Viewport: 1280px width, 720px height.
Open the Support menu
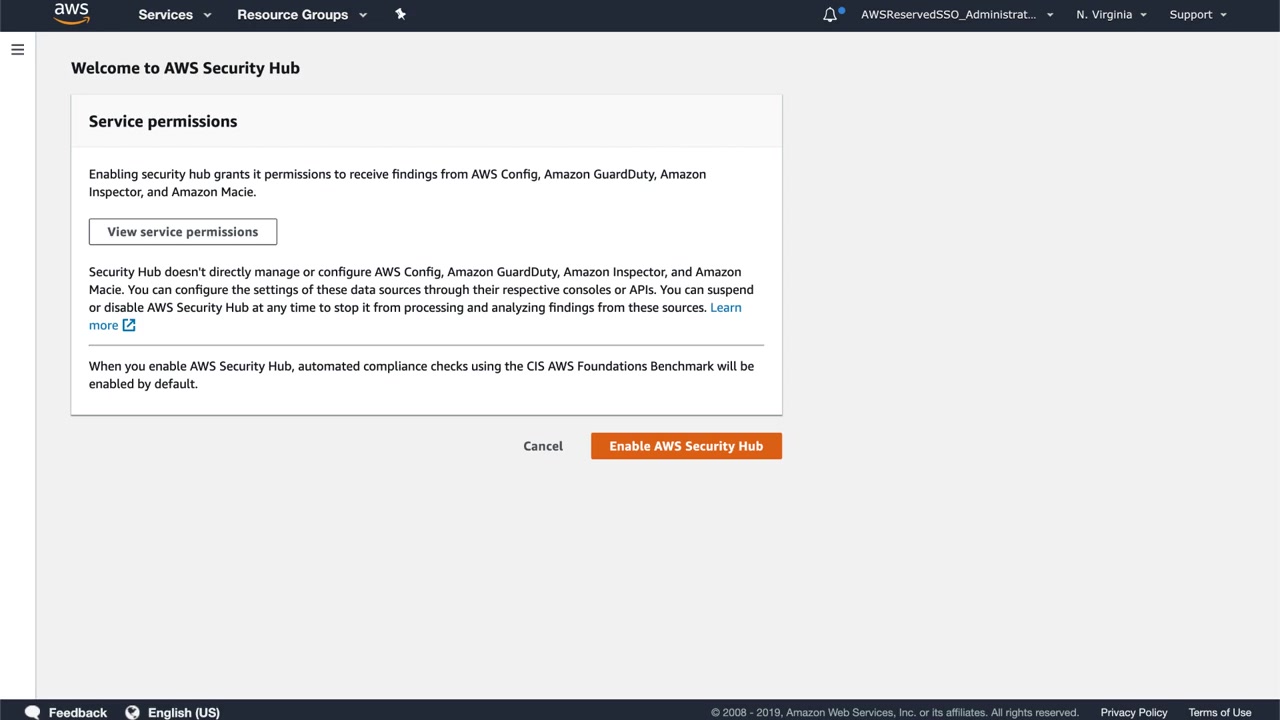tap(1198, 15)
